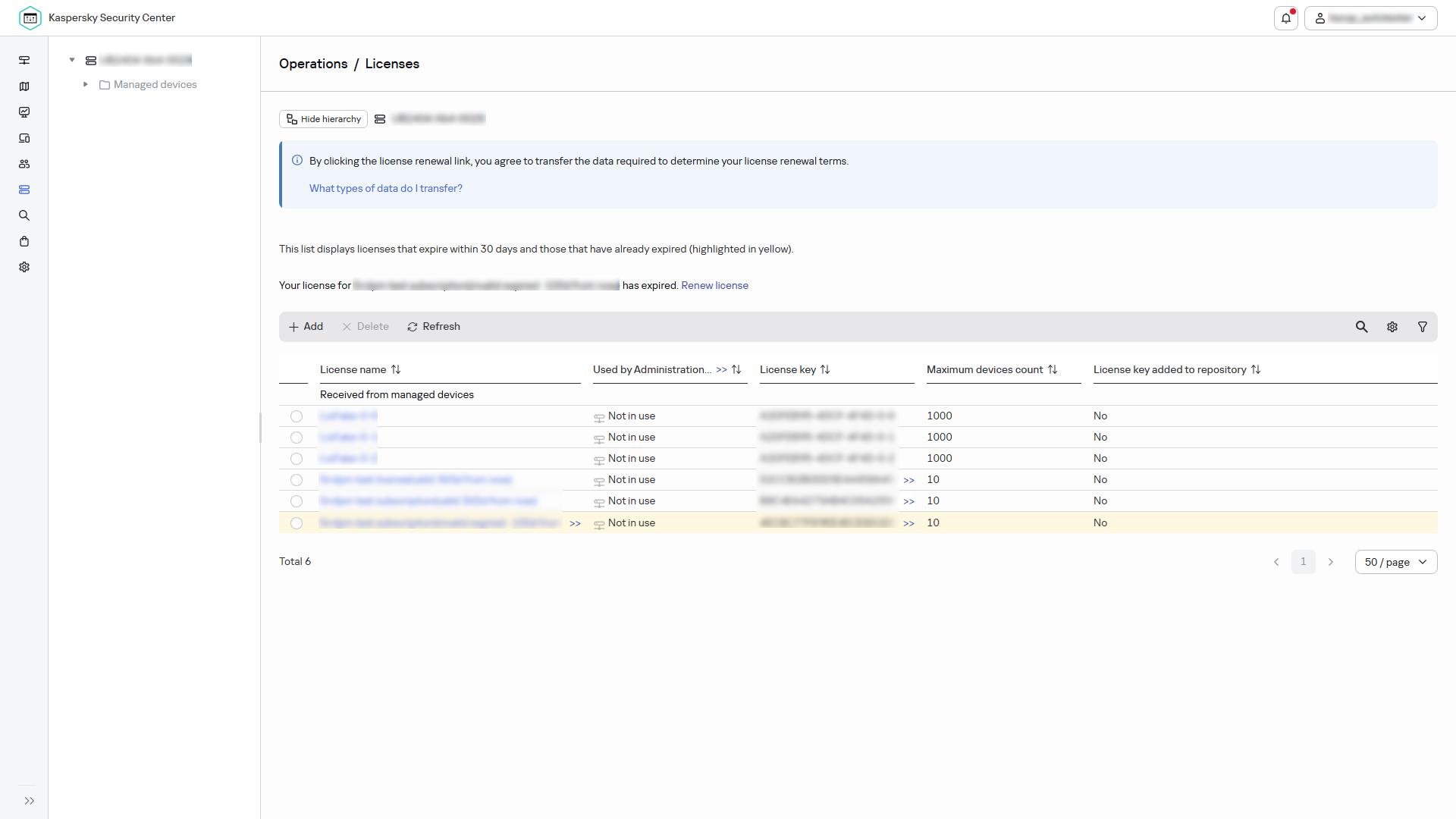Expand Used by Administration column header chevrons
Screen dimensions: 1456x819
tap(721, 370)
